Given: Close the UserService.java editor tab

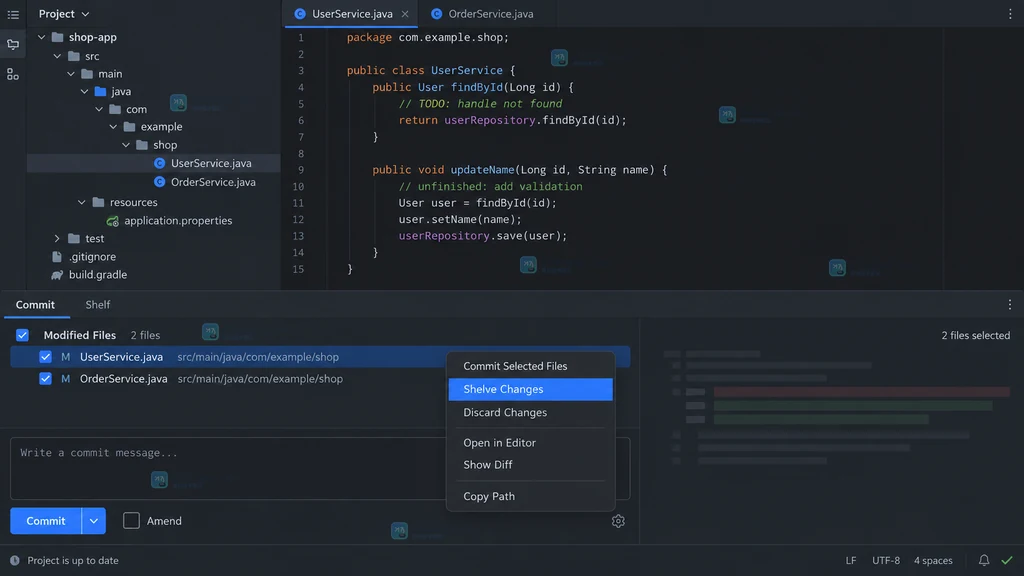Looking at the screenshot, I should click(405, 14).
